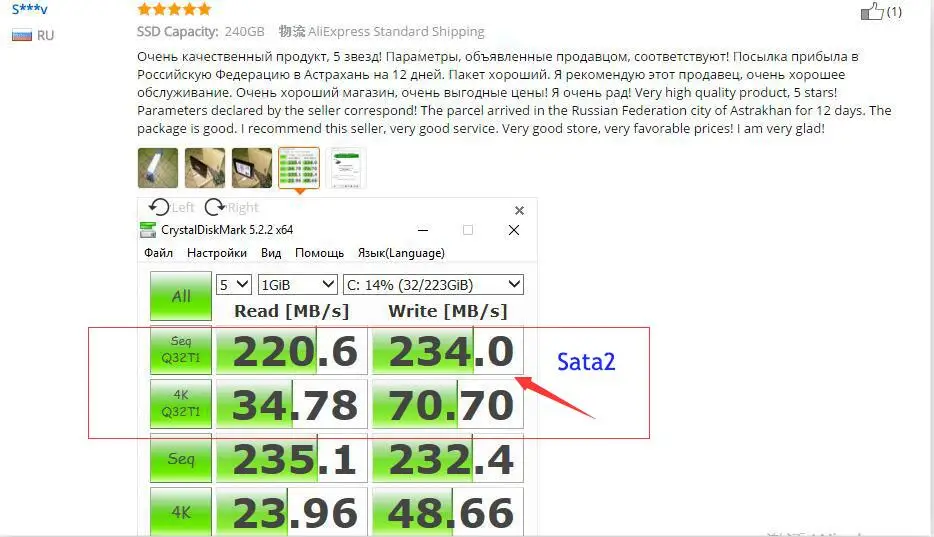Image resolution: width=934 pixels, height=537 pixels.
Task: Click 4K write value 48.66
Action: point(448,512)
